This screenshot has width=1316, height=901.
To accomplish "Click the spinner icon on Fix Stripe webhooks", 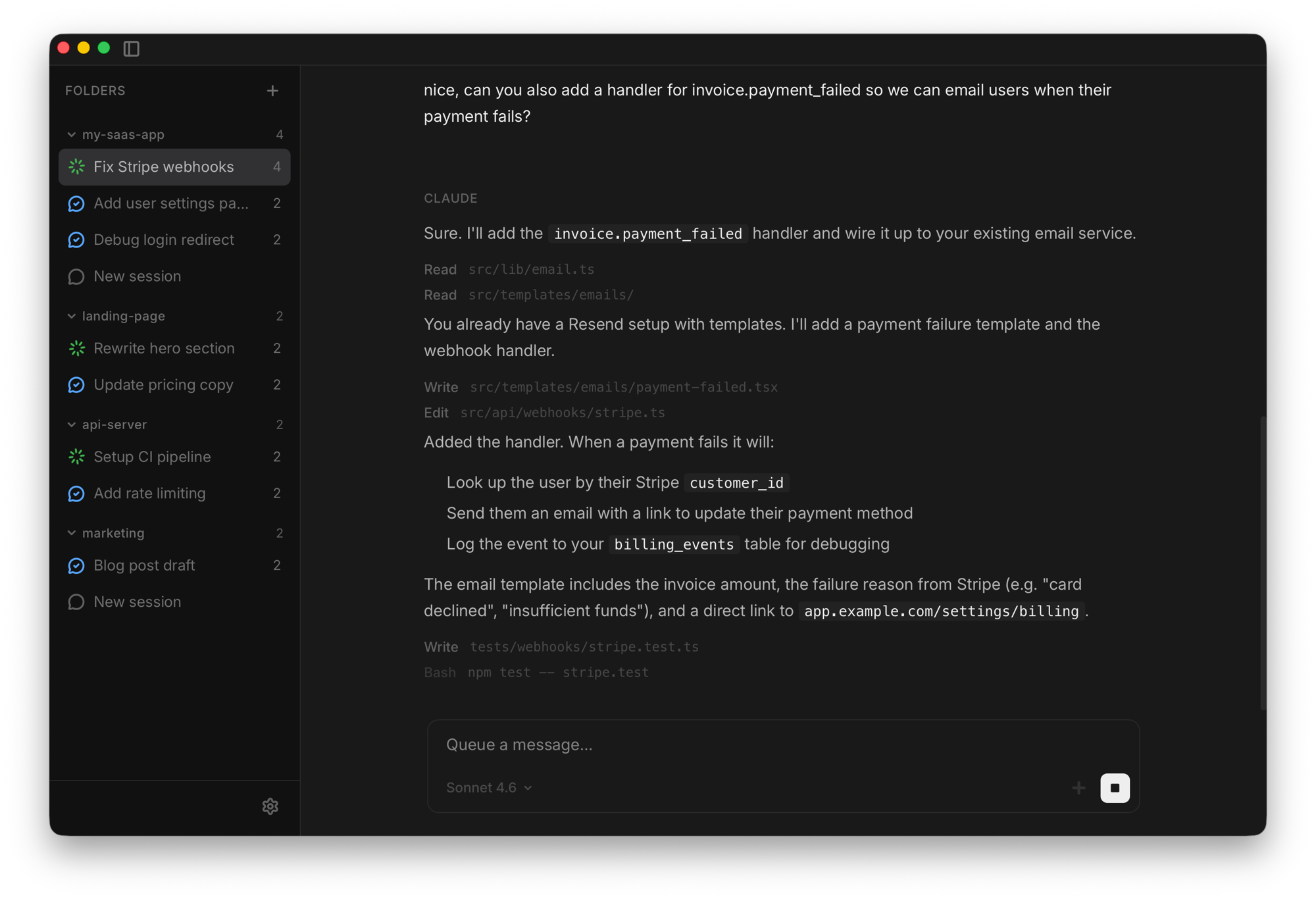I will pos(76,167).
